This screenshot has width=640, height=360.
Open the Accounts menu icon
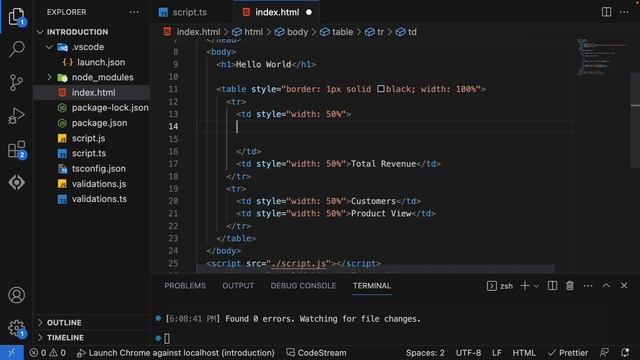point(16,295)
